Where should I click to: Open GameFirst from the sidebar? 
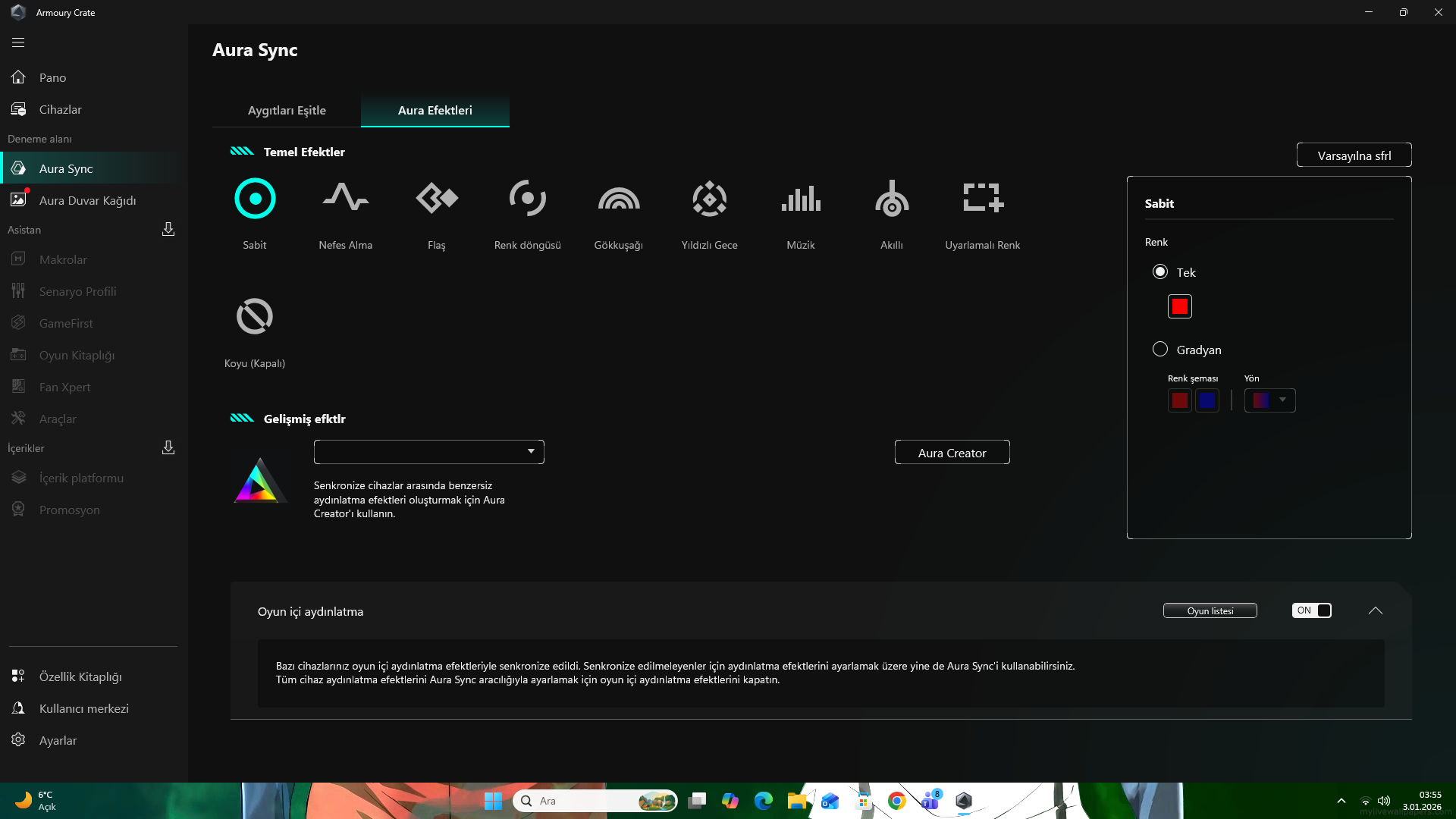[94, 323]
